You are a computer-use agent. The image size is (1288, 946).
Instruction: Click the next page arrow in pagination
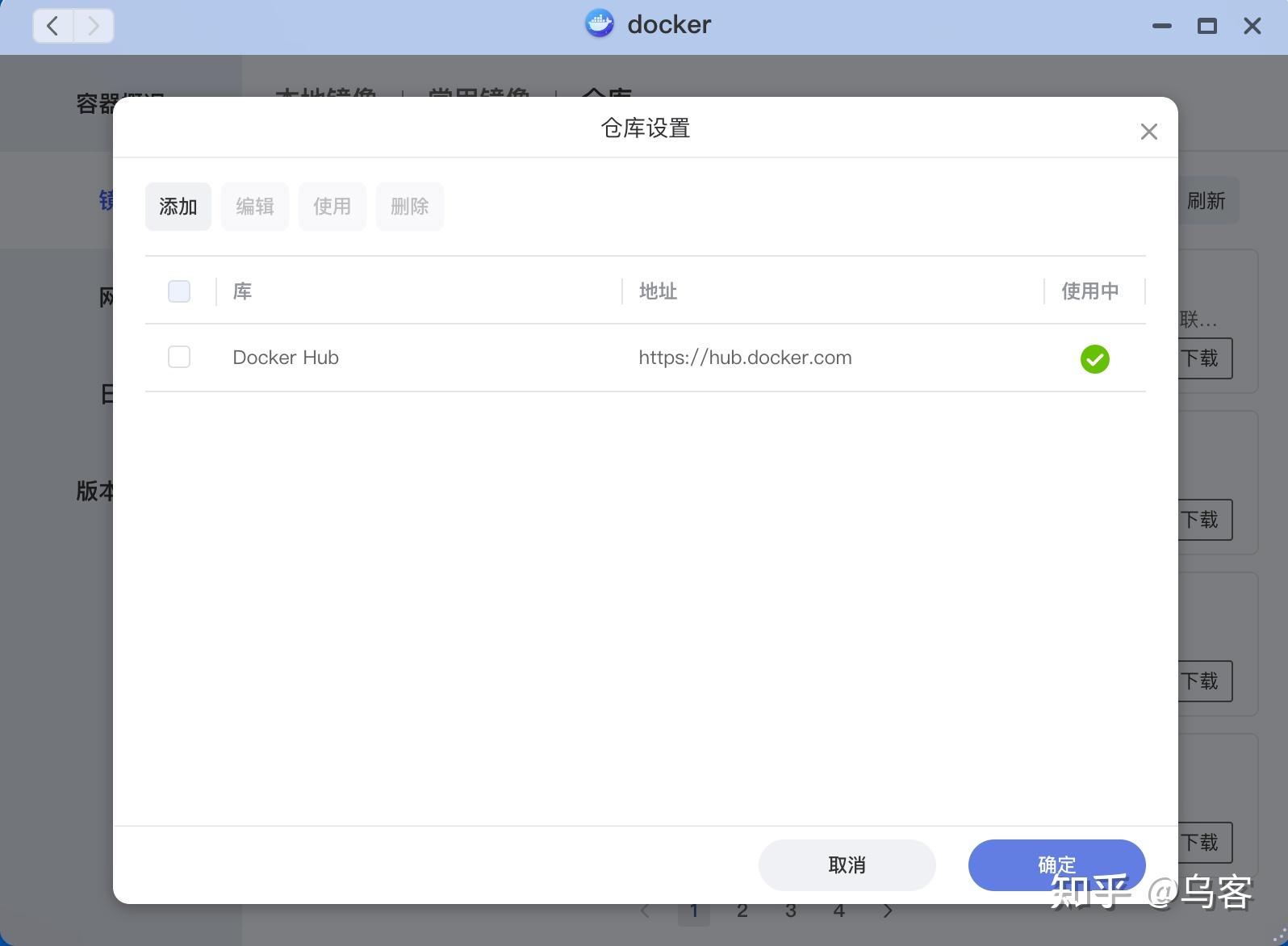(888, 911)
